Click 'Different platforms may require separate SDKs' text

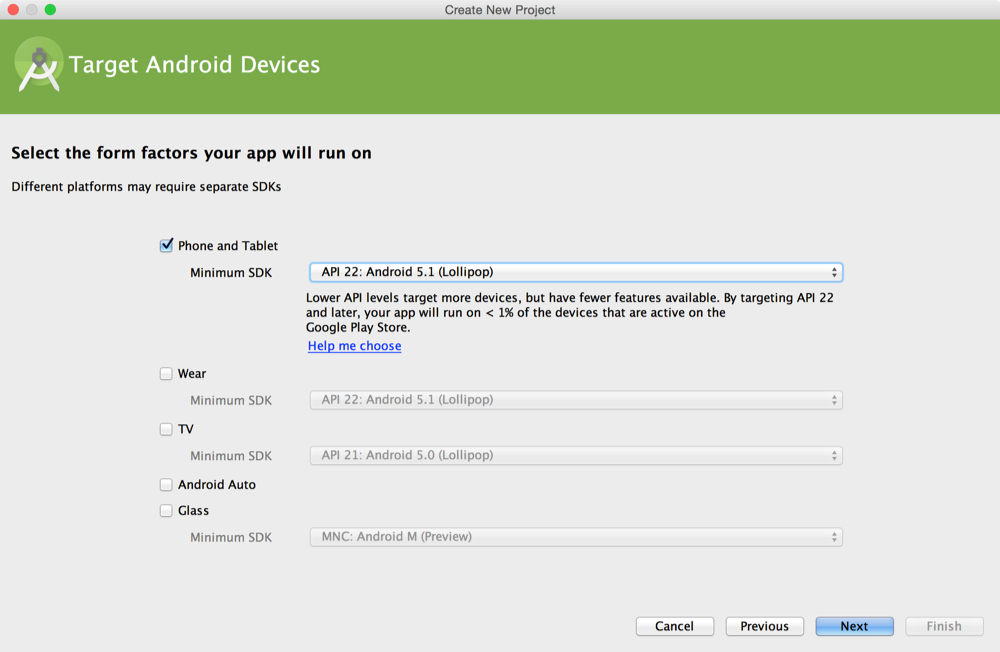click(146, 187)
